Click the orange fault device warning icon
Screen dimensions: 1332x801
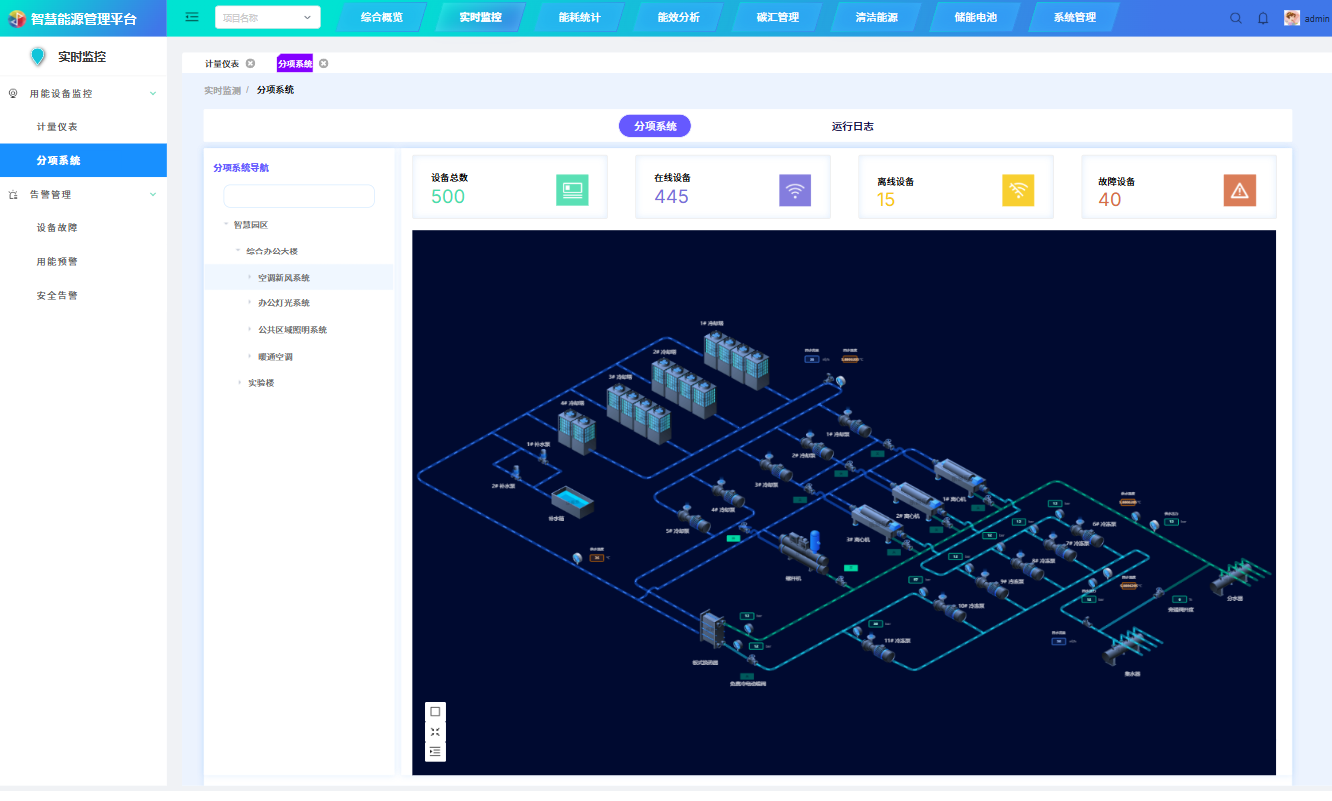coord(1239,190)
